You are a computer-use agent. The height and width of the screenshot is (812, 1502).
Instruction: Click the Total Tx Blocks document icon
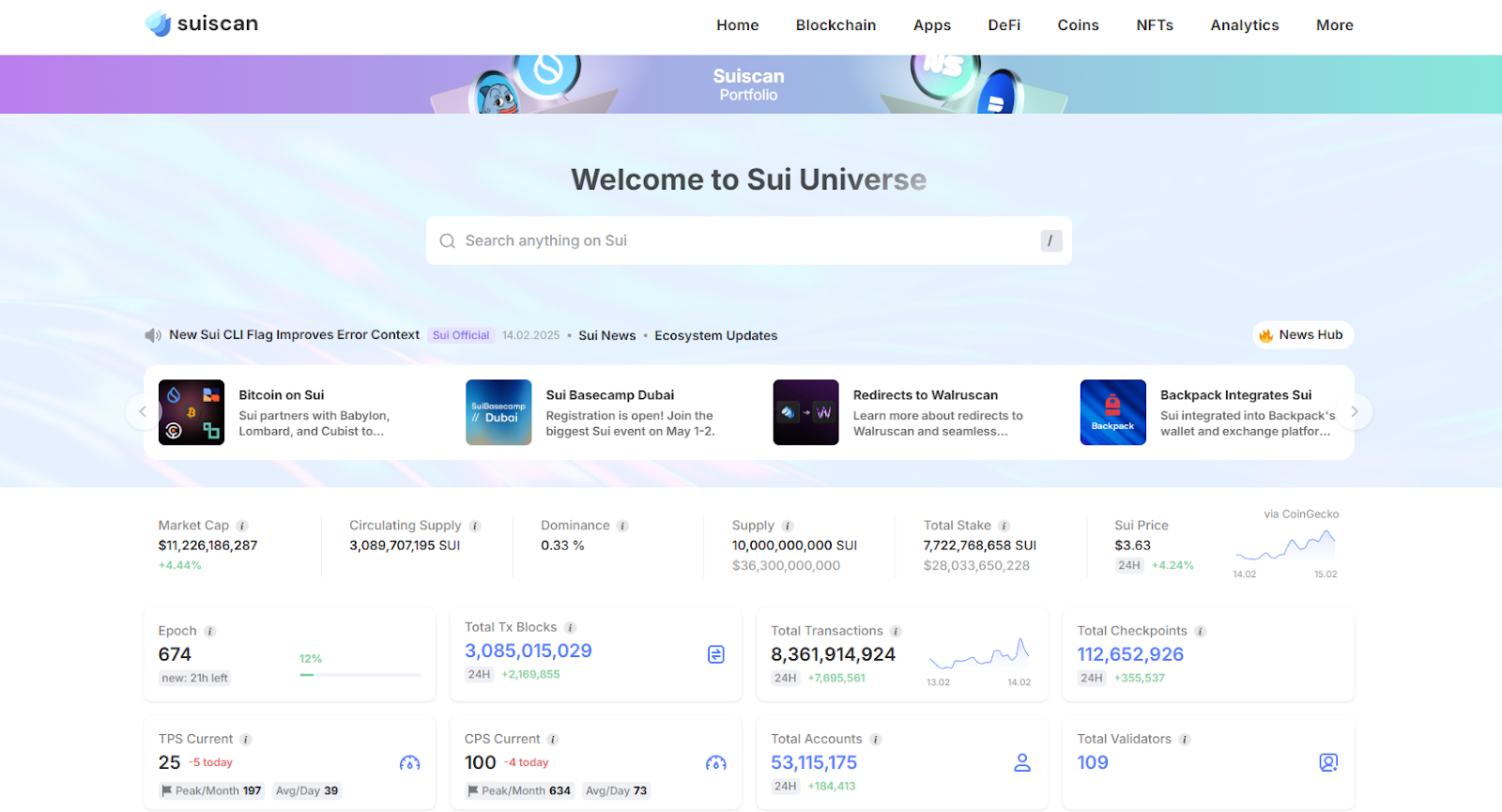tap(715, 654)
